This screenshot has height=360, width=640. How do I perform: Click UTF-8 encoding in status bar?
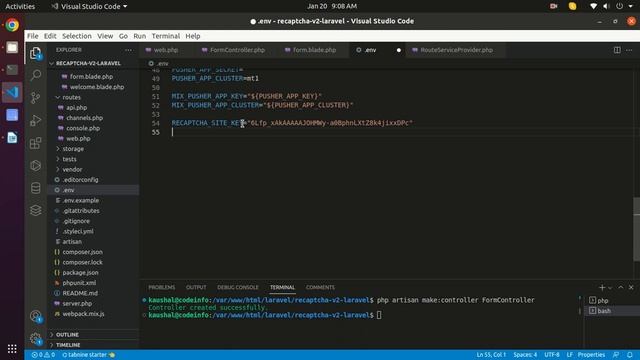tap(552, 355)
